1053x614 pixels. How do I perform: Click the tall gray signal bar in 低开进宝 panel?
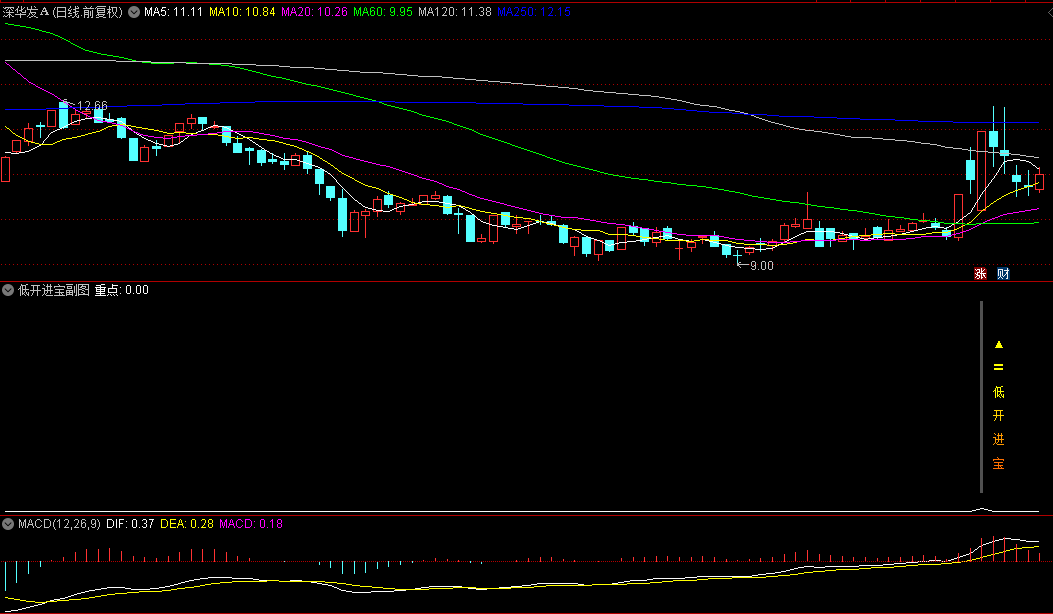(x=982, y=398)
